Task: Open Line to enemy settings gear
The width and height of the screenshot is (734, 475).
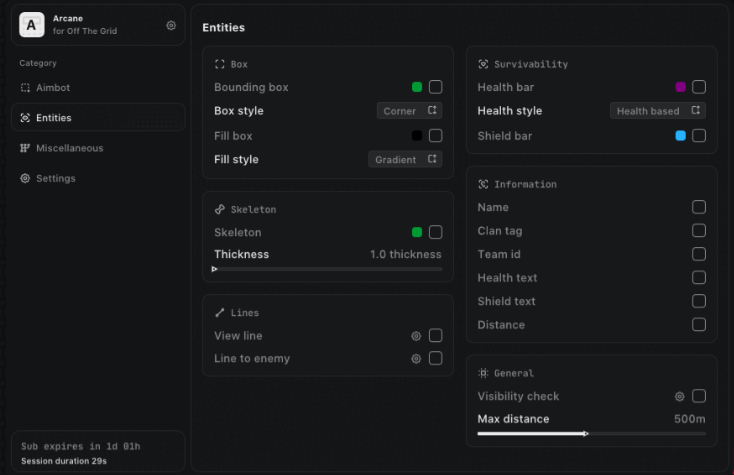Action: (416, 358)
